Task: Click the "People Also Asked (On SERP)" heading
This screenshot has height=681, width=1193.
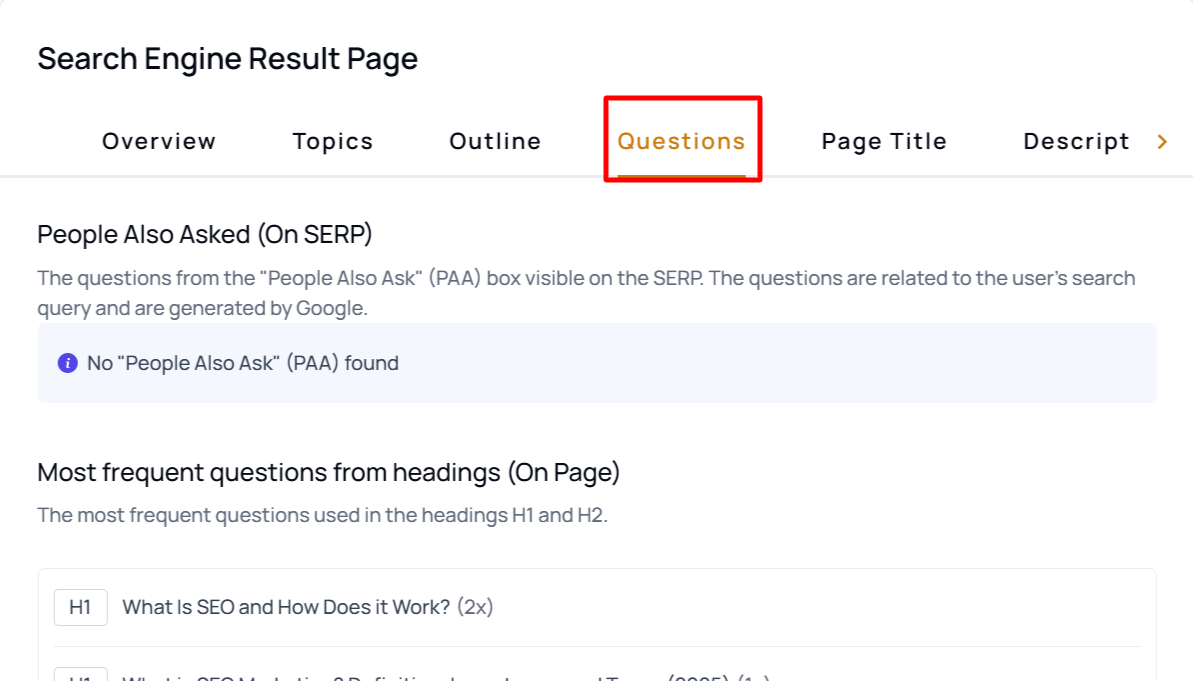Action: click(x=204, y=234)
